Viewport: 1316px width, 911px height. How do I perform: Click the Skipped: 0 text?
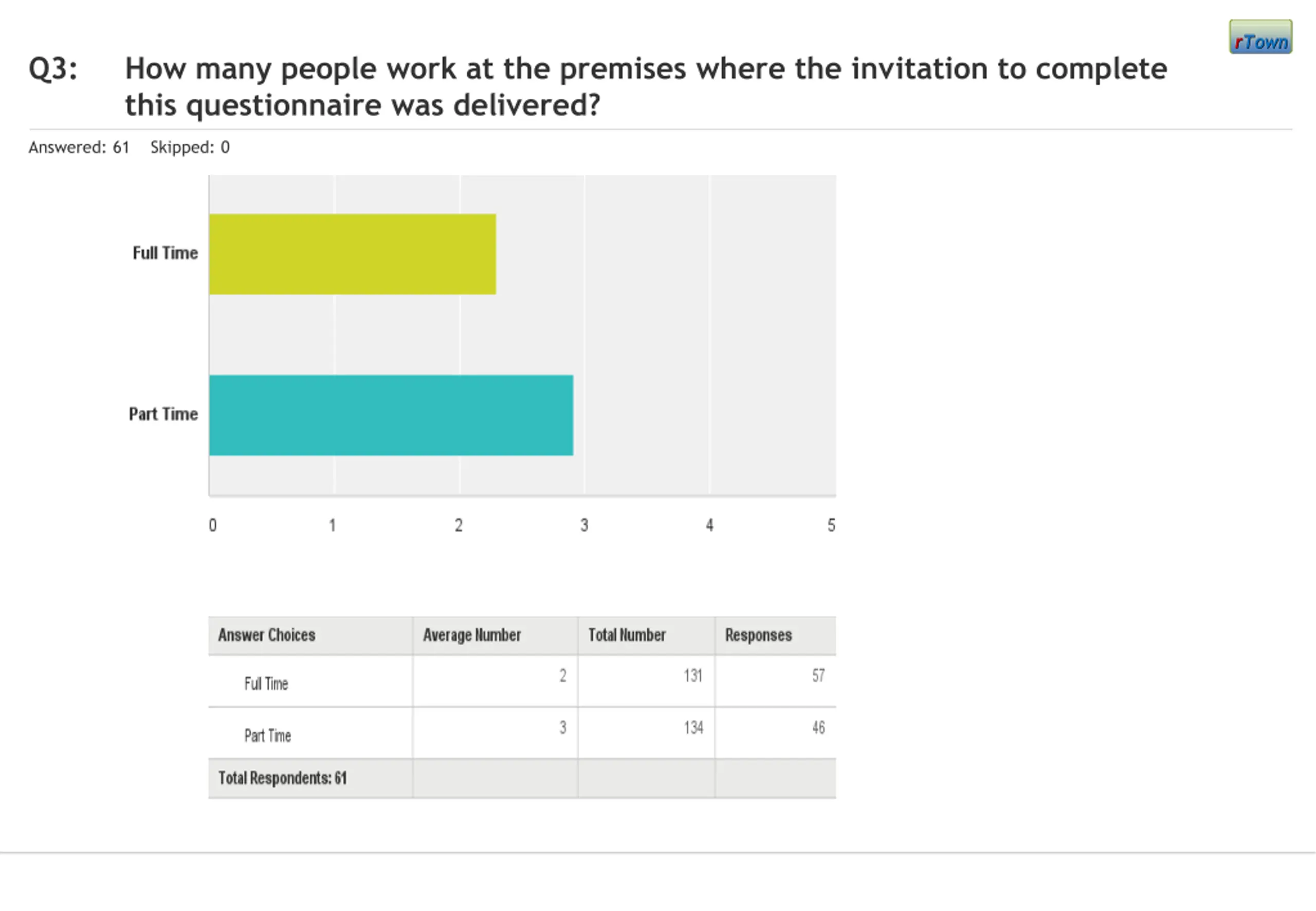point(190,147)
